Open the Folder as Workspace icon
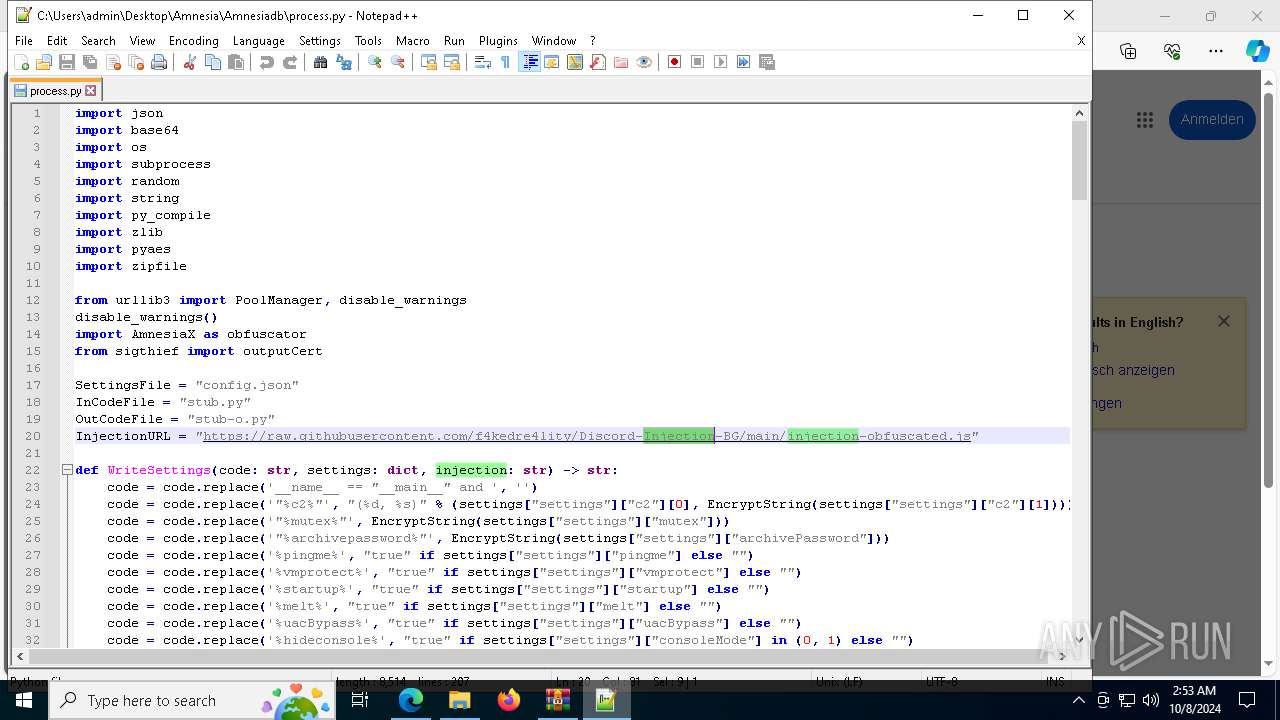 tap(621, 62)
